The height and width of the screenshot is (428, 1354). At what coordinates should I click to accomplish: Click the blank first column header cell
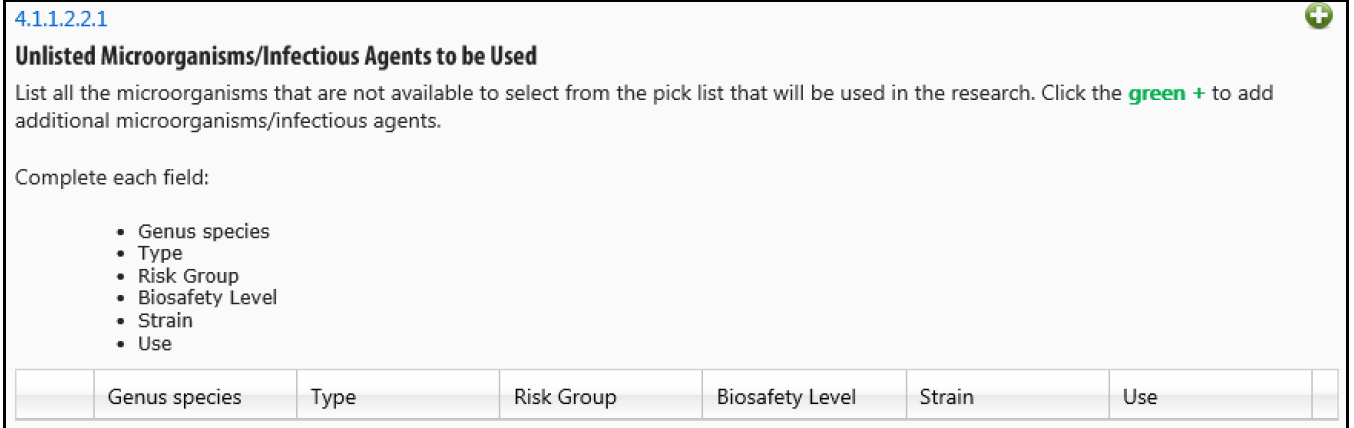point(55,397)
